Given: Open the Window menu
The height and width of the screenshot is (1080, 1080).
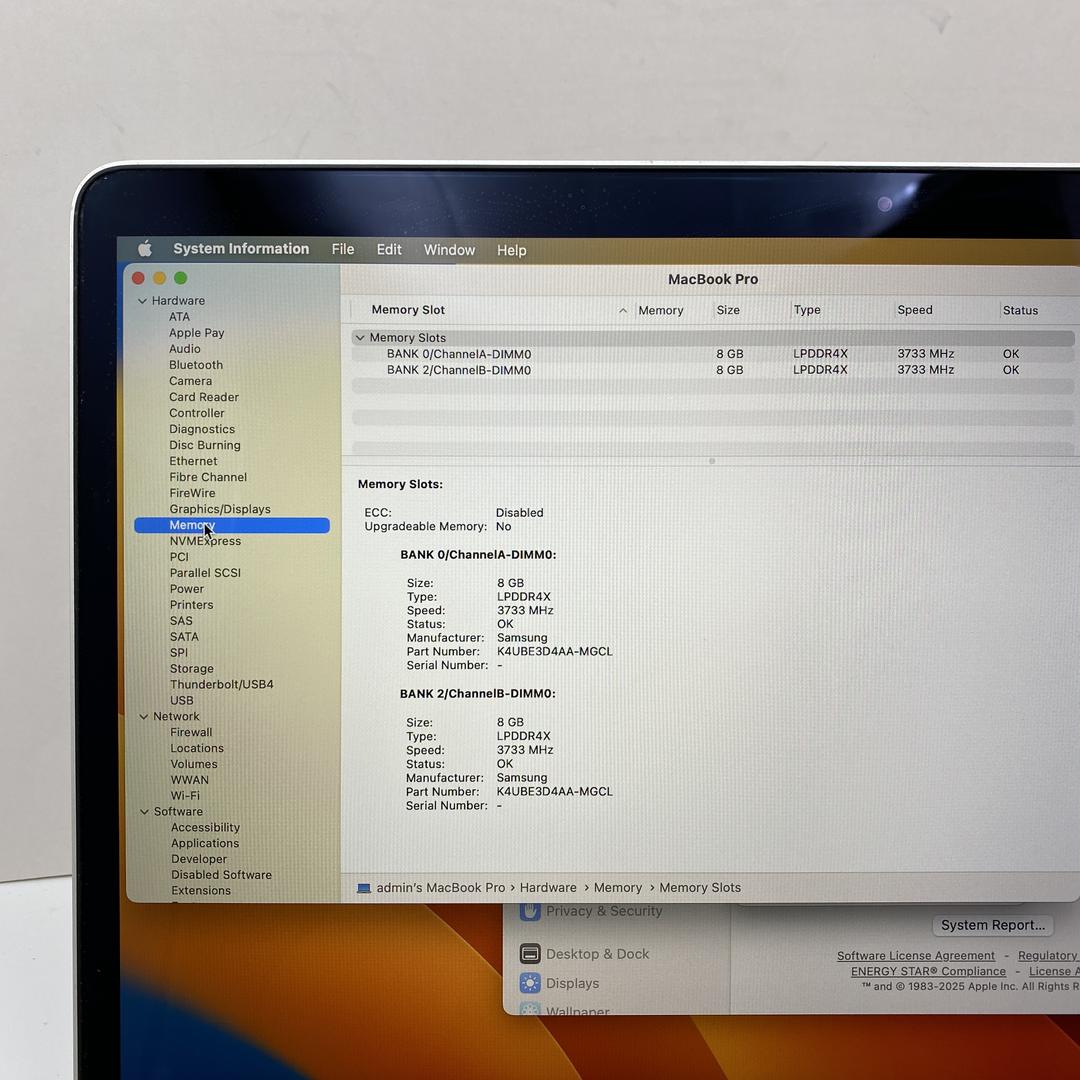Looking at the screenshot, I should [x=449, y=250].
